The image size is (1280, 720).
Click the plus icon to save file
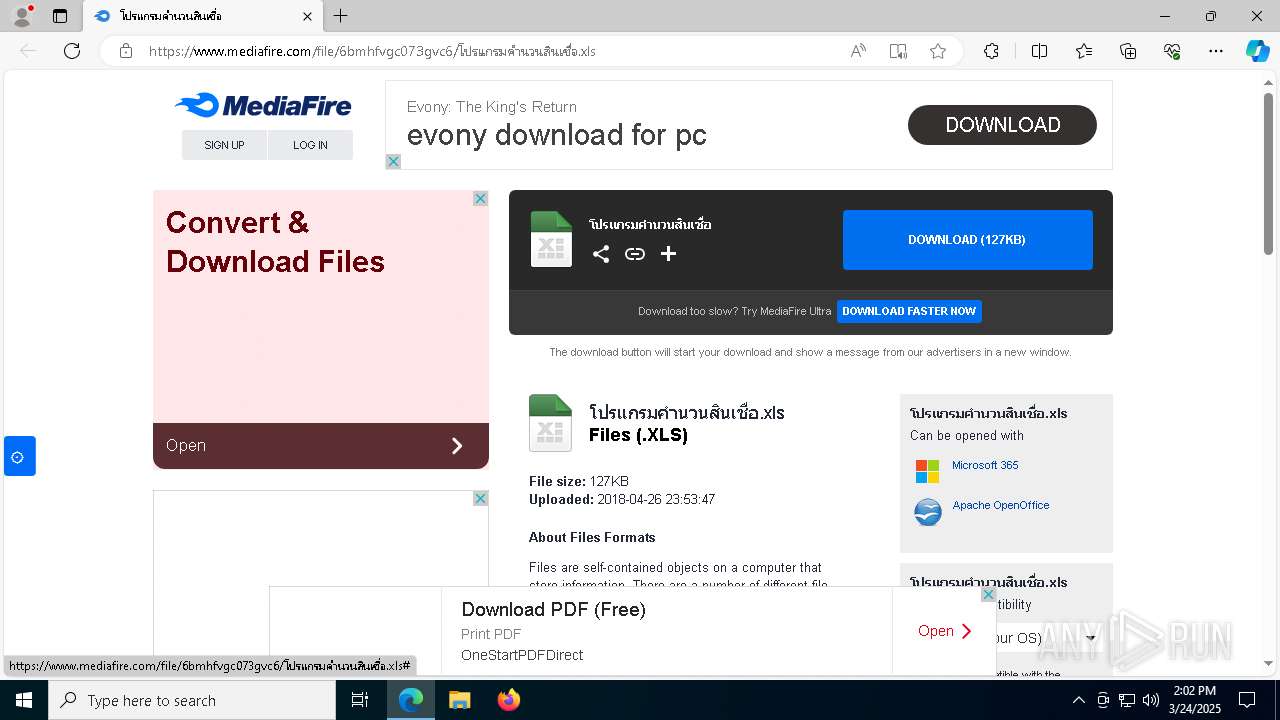tap(669, 254)
